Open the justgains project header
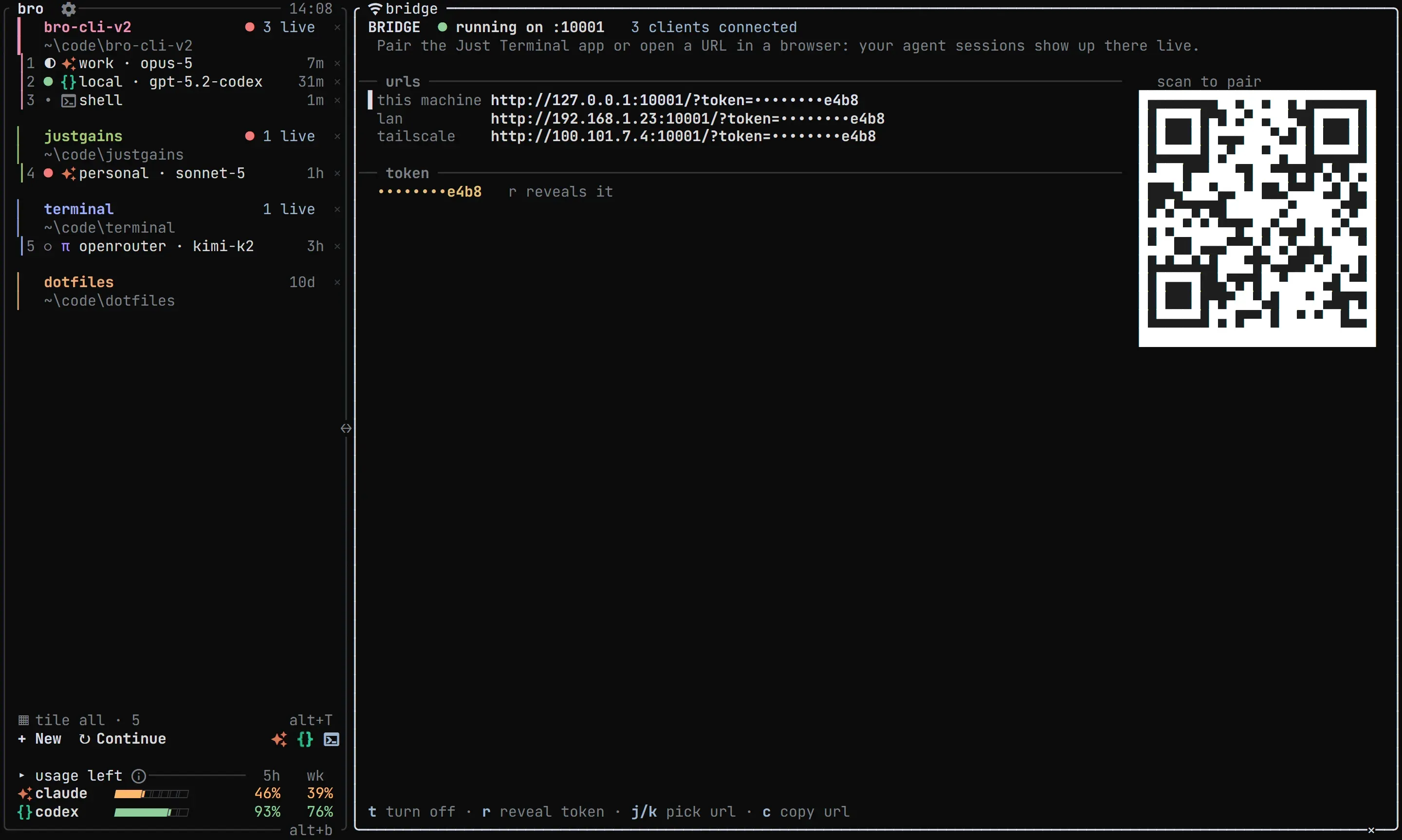1402x840 pixels. 83,136
